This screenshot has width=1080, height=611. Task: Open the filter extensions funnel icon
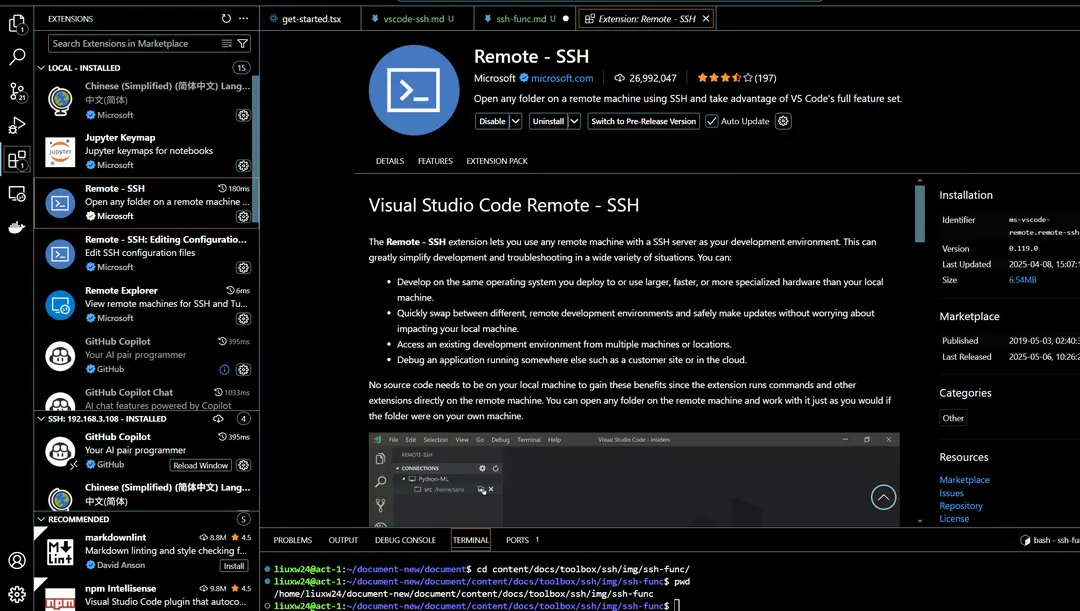[x=242, y=43]
